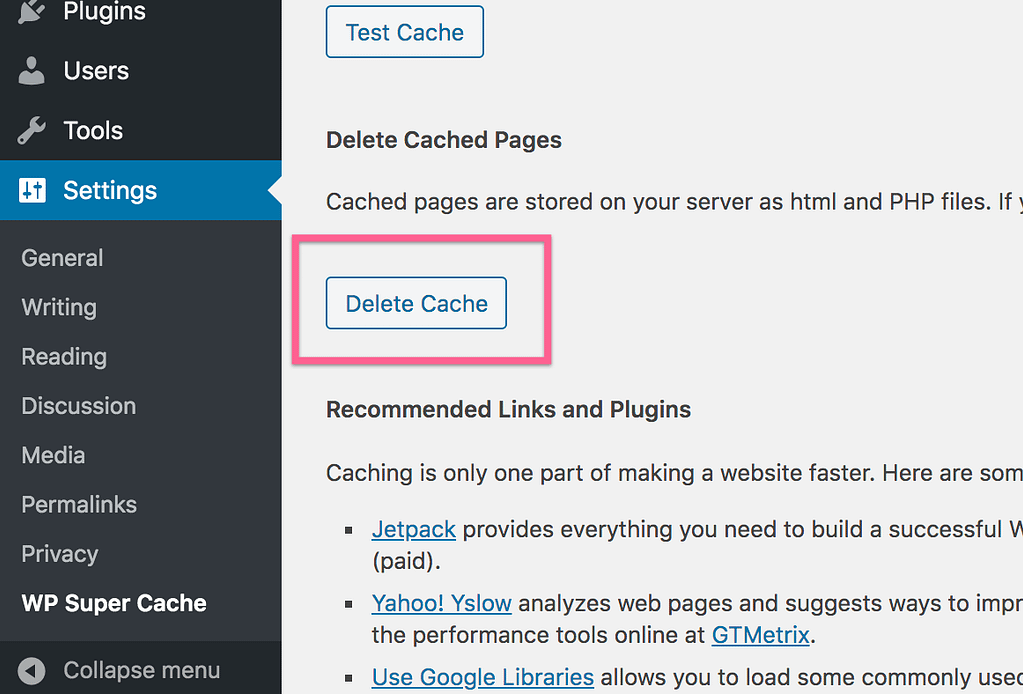Visit the GTMetrix link
The width and height of the screenshot is (1023, 694).
click(x=759, y=634)
